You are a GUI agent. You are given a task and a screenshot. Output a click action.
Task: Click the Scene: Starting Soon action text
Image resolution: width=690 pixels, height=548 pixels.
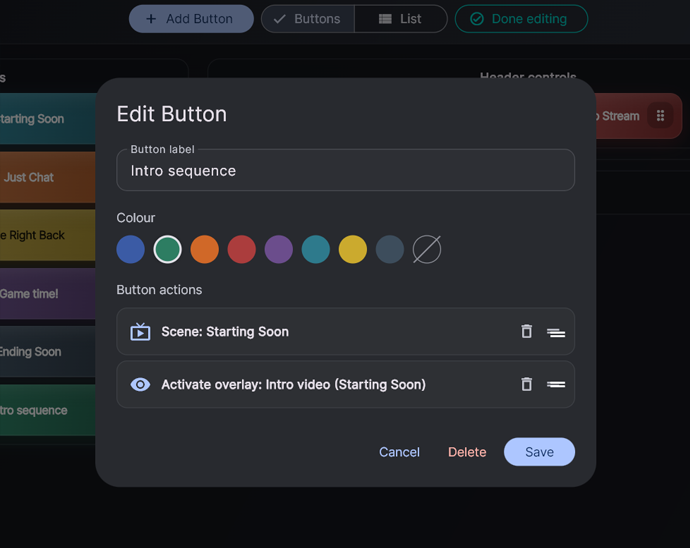(225, 332)
